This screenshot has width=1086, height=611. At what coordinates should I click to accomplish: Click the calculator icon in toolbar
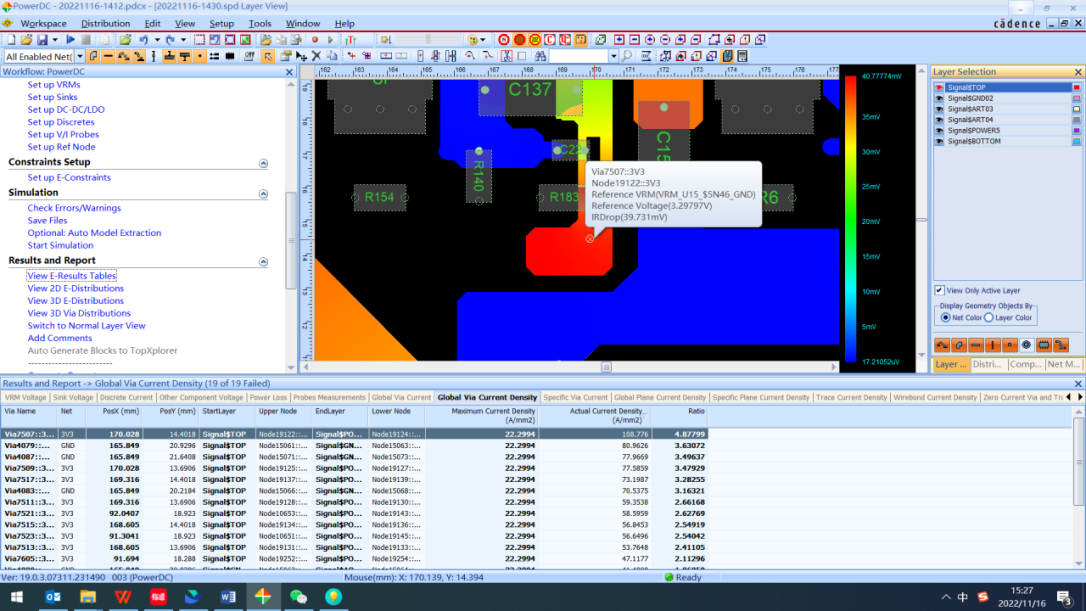tap(742, 56)
